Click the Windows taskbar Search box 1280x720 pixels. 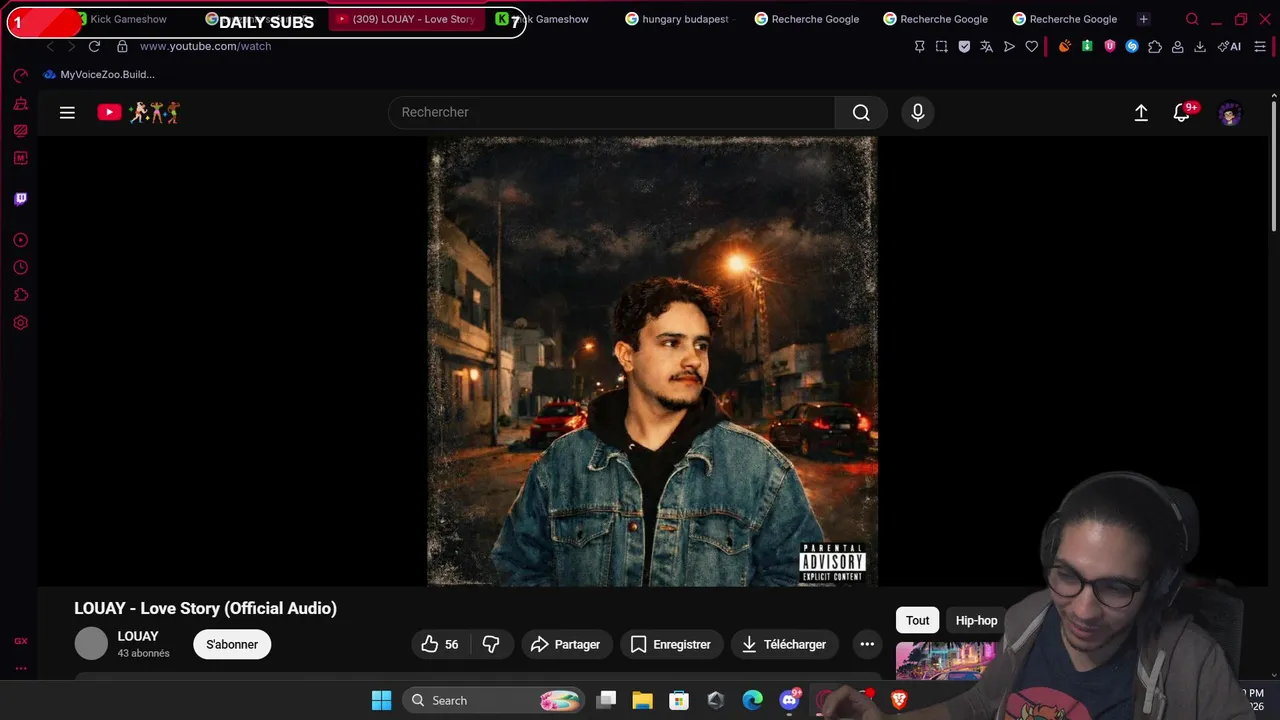[x=495, y=700]
